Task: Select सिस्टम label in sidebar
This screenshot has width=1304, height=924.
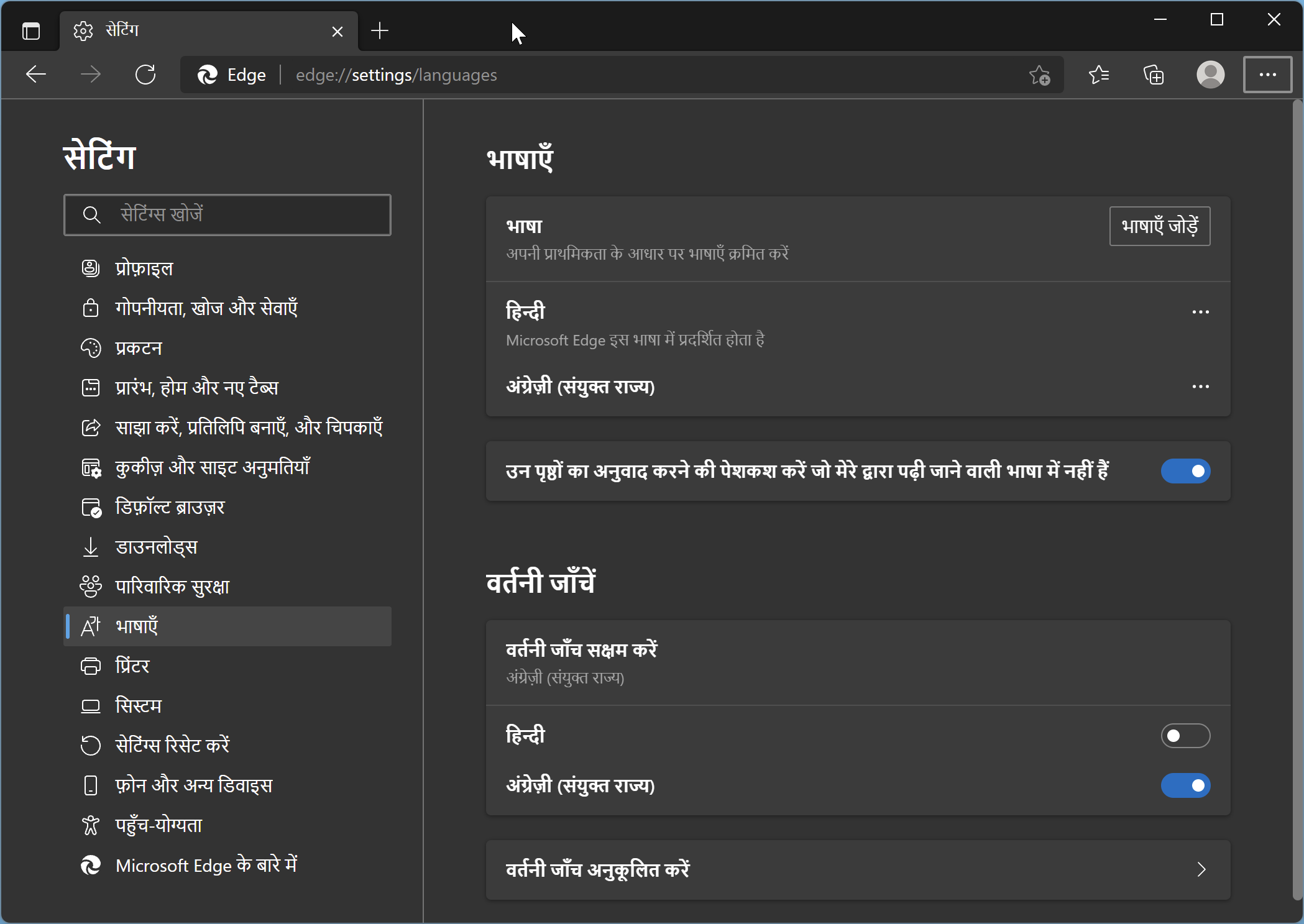Action: click(139, 706)
